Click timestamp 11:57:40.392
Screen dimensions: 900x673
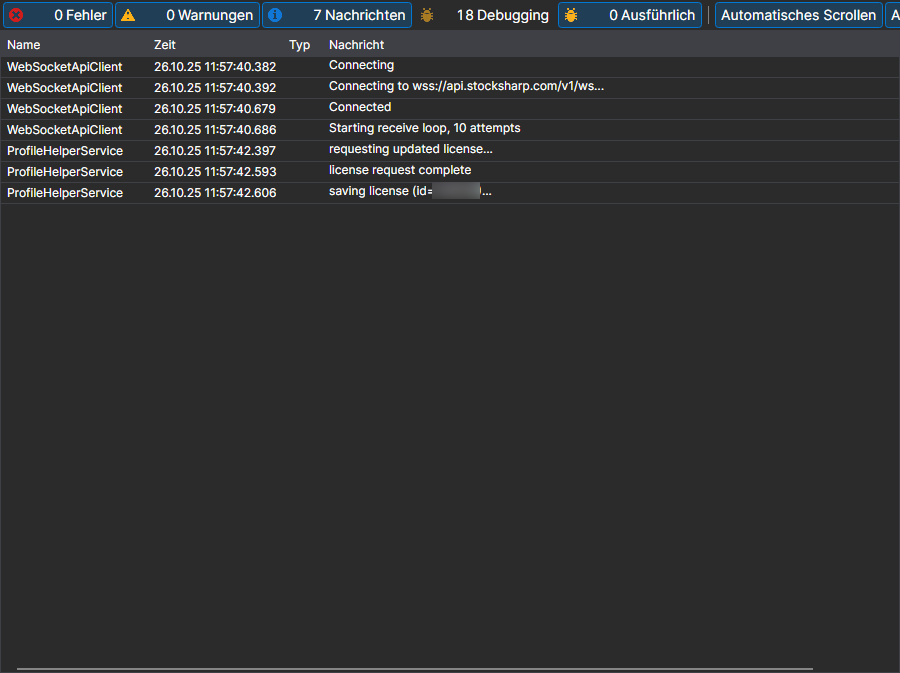(x=215, y=88)
